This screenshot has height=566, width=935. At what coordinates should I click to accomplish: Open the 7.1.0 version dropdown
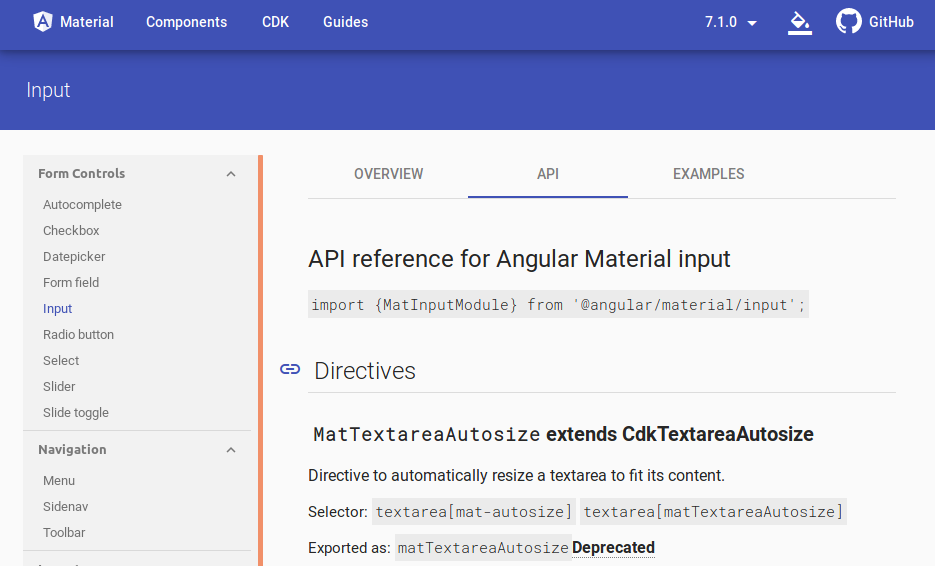click(731, 22)
